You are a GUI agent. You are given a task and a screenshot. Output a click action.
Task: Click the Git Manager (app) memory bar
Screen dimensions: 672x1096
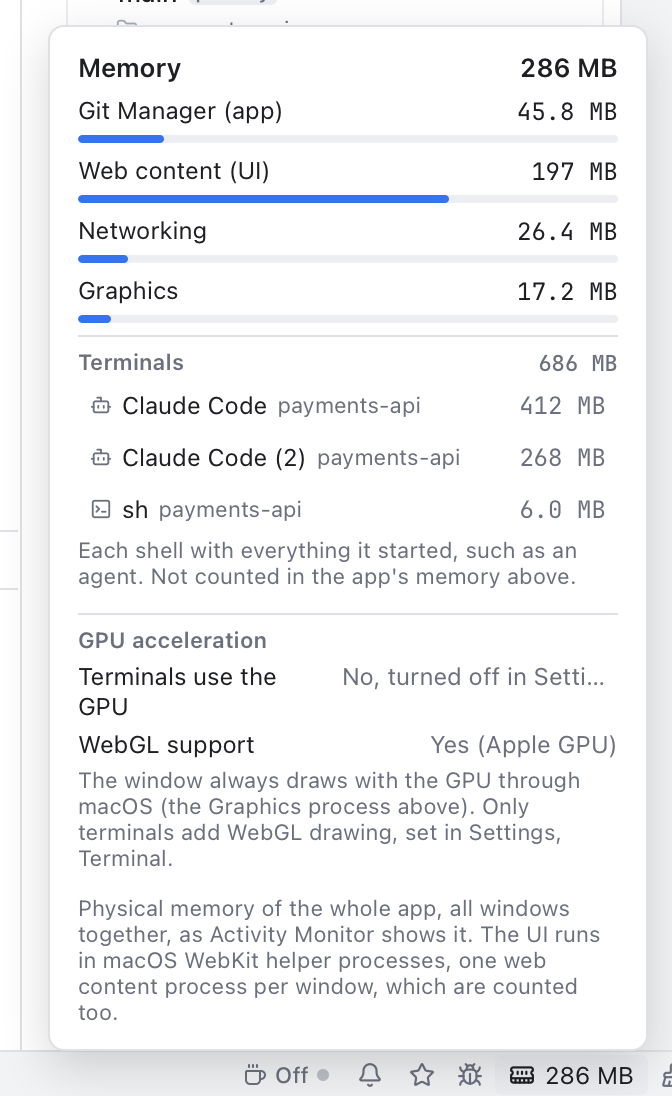click(x=348, y=139)
